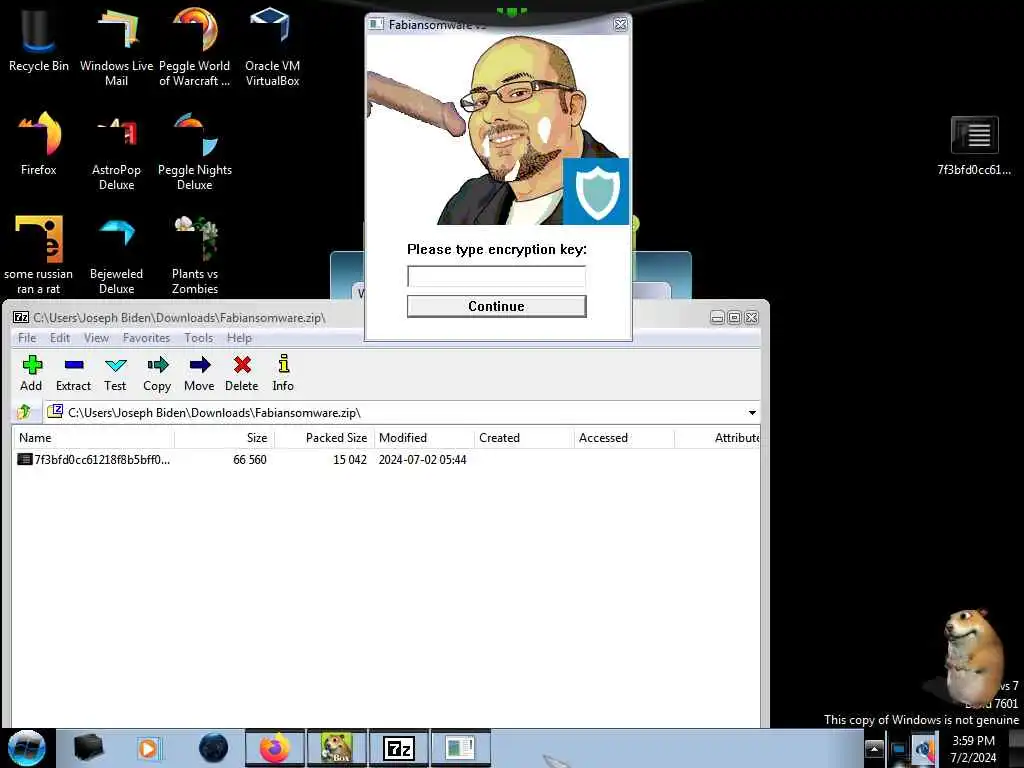This screenshot has height=768, width=1024.
Task: Select AstroPop Deluxe desktop icon
Action: [x=116, y=152]
